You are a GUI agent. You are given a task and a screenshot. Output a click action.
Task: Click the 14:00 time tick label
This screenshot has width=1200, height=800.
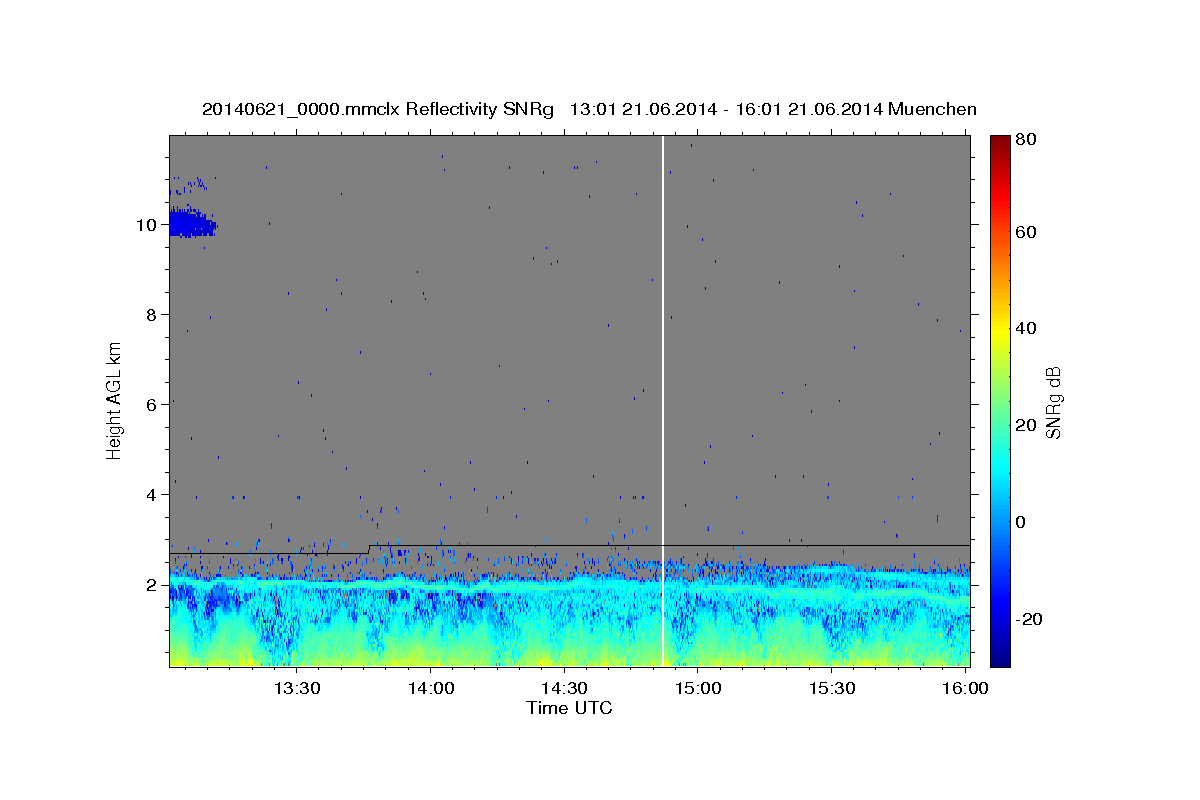pyautogui.click(x=431, y=689)
